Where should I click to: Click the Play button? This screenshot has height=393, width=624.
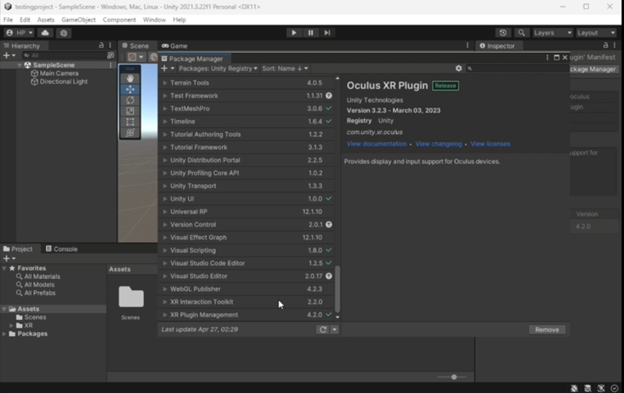pyautogui.click(x=294, y=33)
